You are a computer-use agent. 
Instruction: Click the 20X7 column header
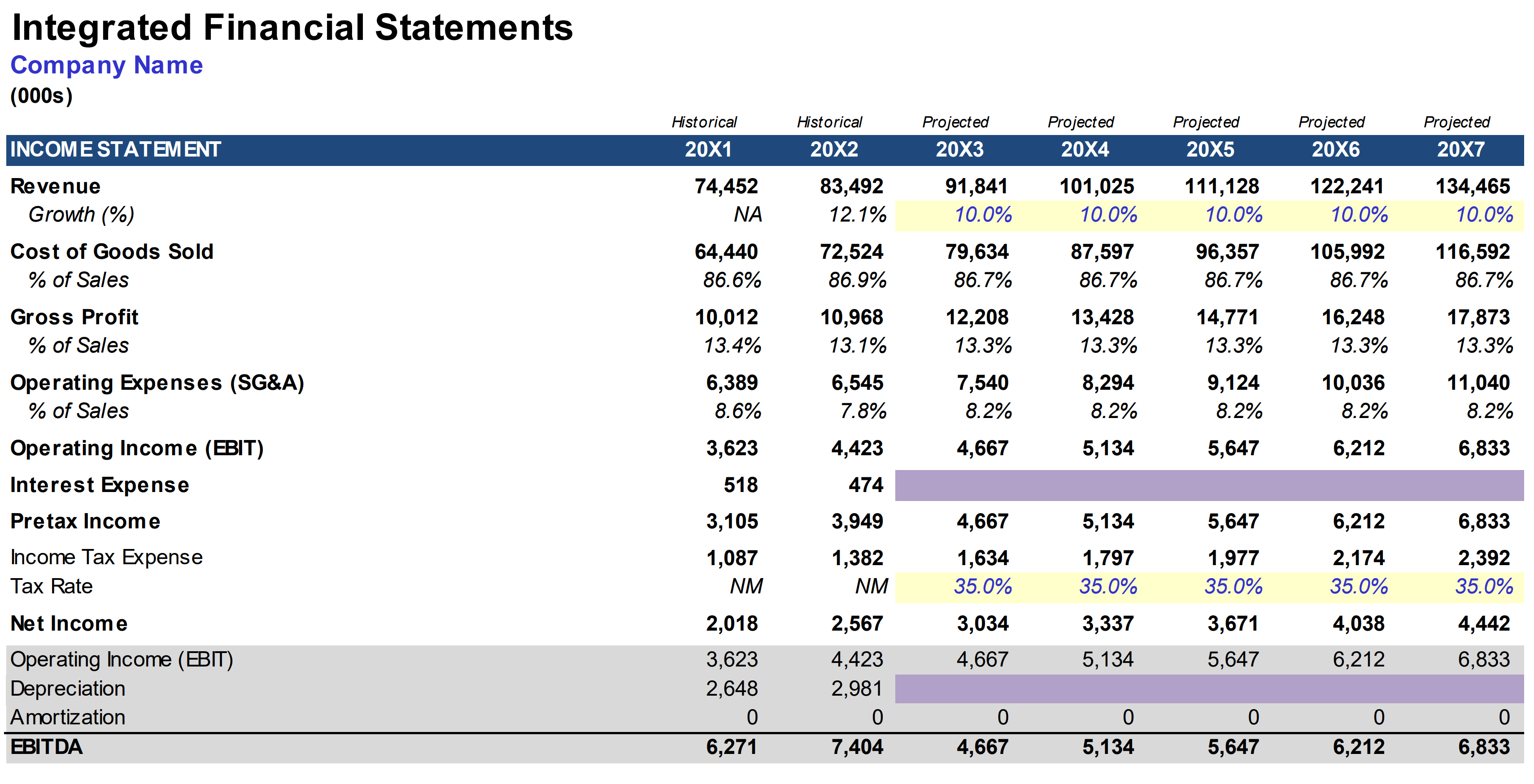coord(1461,149)
